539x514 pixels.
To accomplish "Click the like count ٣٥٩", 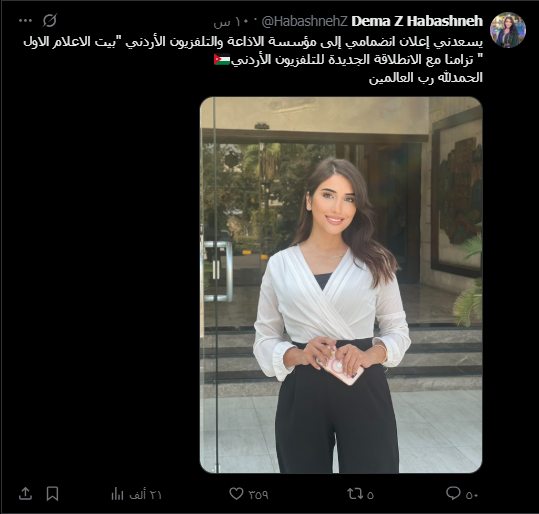I will point(258,495).
